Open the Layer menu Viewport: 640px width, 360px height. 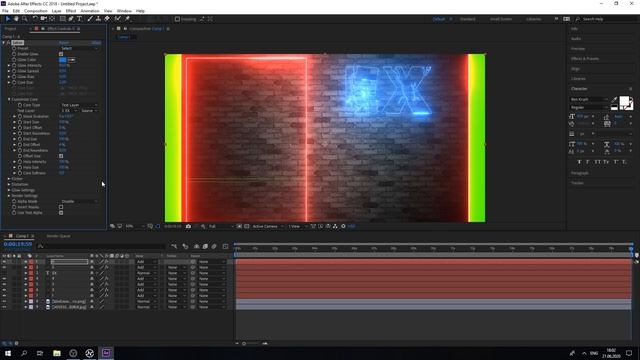coord(57,11)
